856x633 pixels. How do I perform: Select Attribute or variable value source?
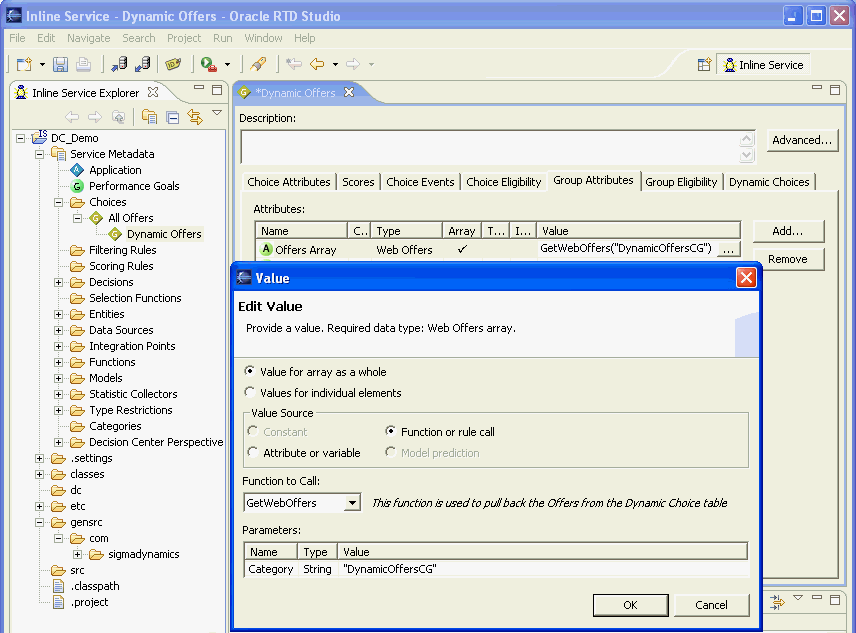pyautogui.click(x=252, y=452)
